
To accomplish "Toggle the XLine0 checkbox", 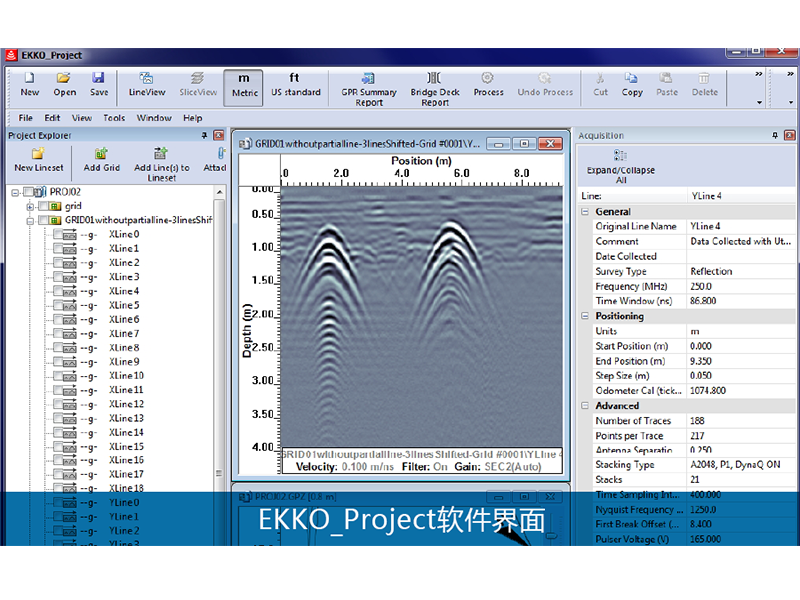I will (58, 234).
